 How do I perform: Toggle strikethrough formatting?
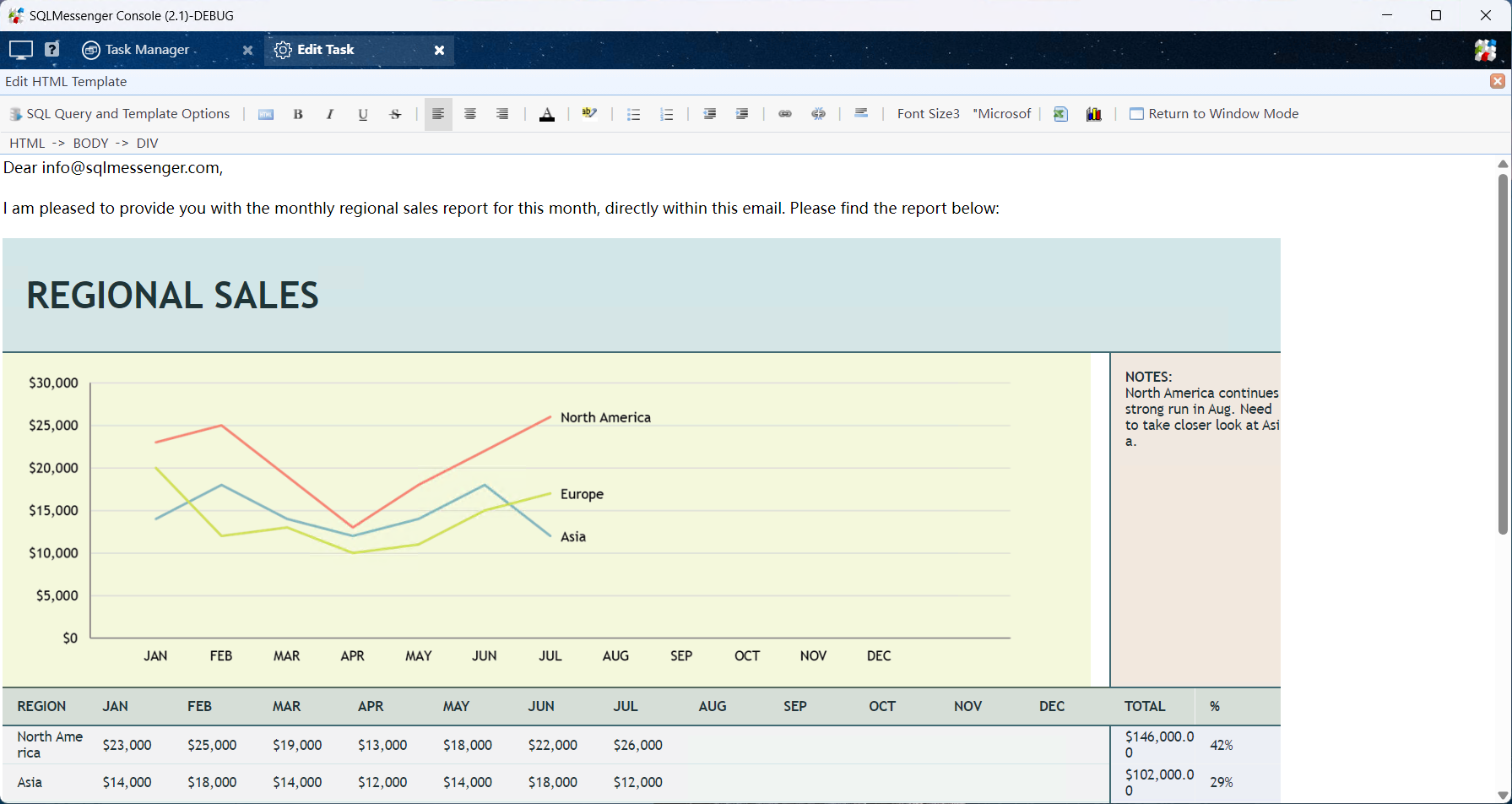click(395, 114)
